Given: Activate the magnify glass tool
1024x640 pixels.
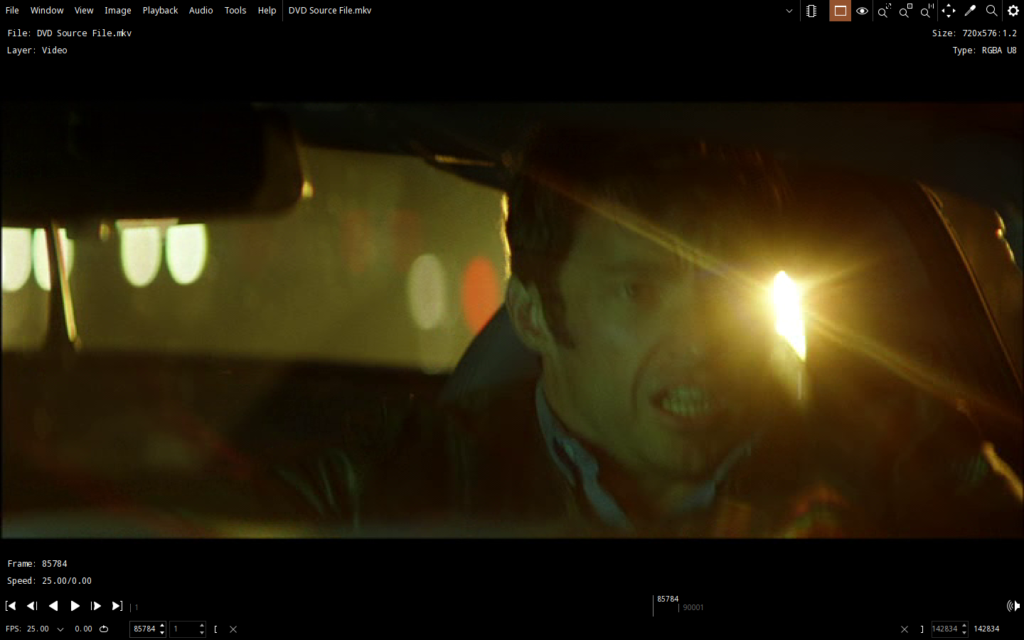Looking at the screenshot, I should [x=990, y=11].
